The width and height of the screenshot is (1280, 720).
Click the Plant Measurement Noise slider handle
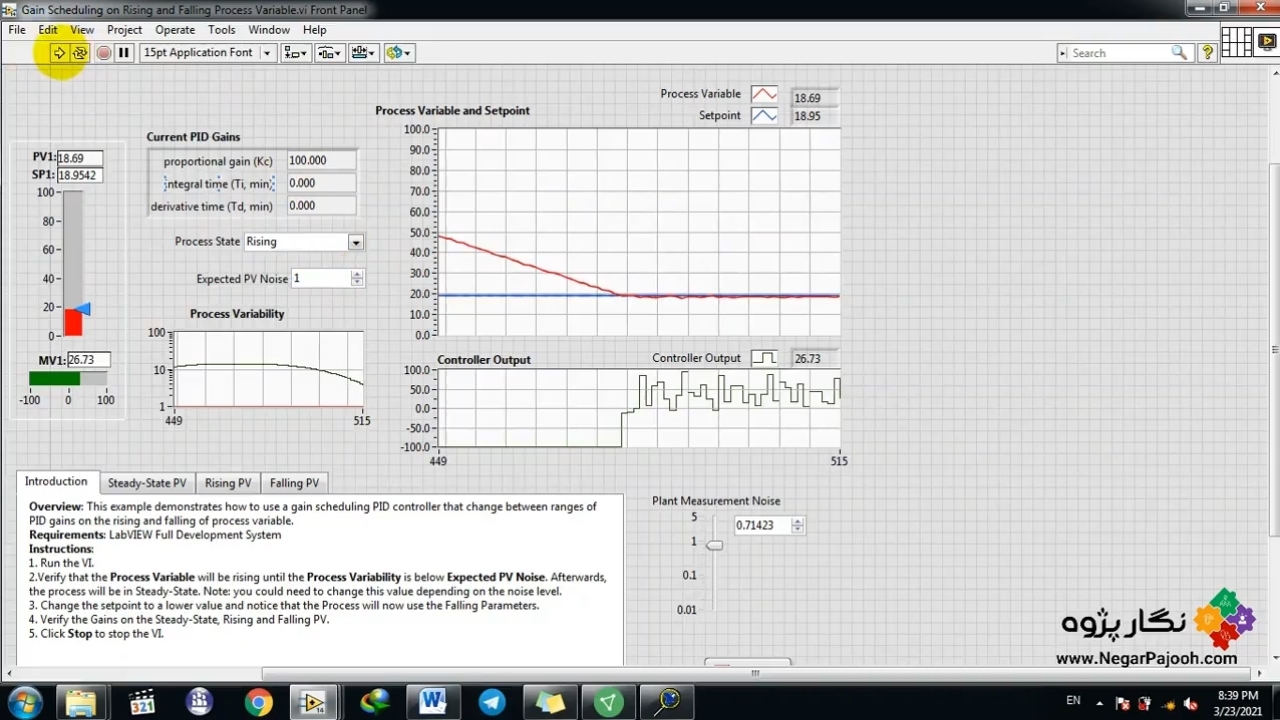point(714,545)
